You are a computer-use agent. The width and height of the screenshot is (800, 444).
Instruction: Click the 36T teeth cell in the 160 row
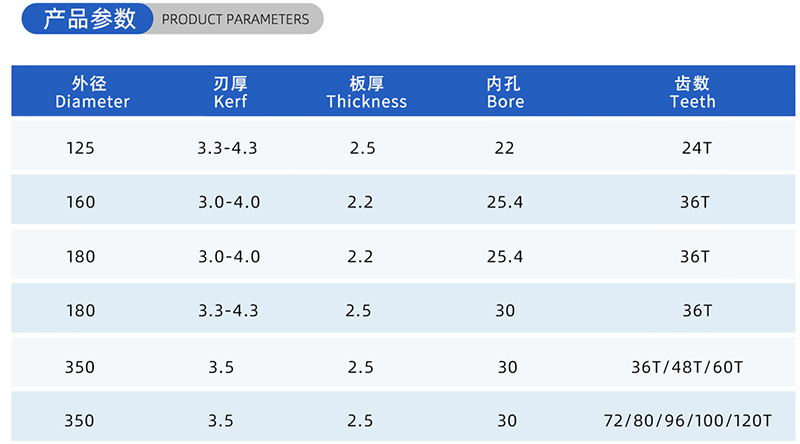694,202
